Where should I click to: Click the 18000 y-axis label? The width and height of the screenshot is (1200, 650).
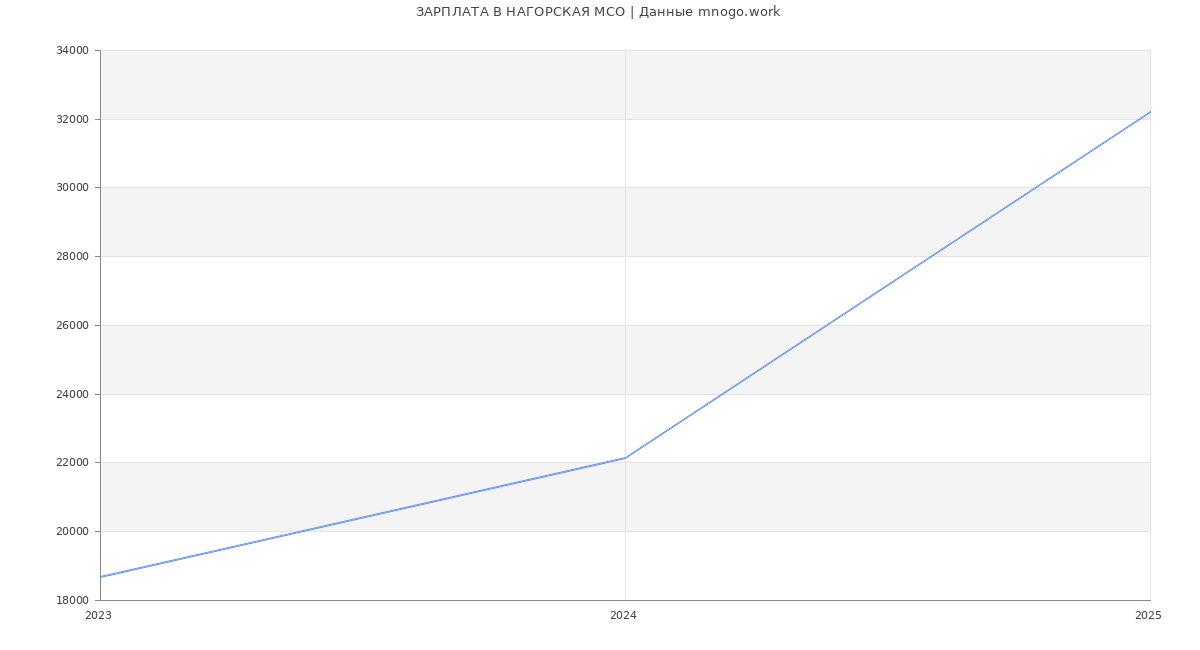tap(72, 600)
